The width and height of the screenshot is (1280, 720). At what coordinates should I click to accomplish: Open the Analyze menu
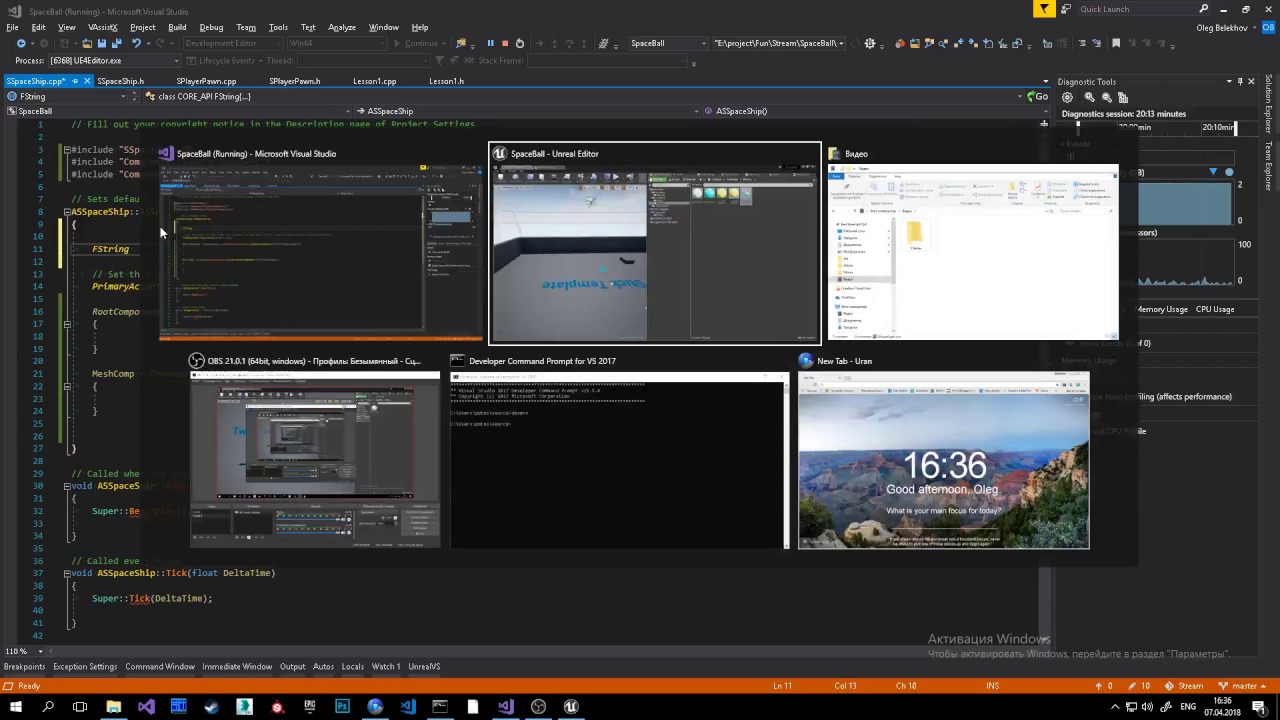(x=342, y=27)
